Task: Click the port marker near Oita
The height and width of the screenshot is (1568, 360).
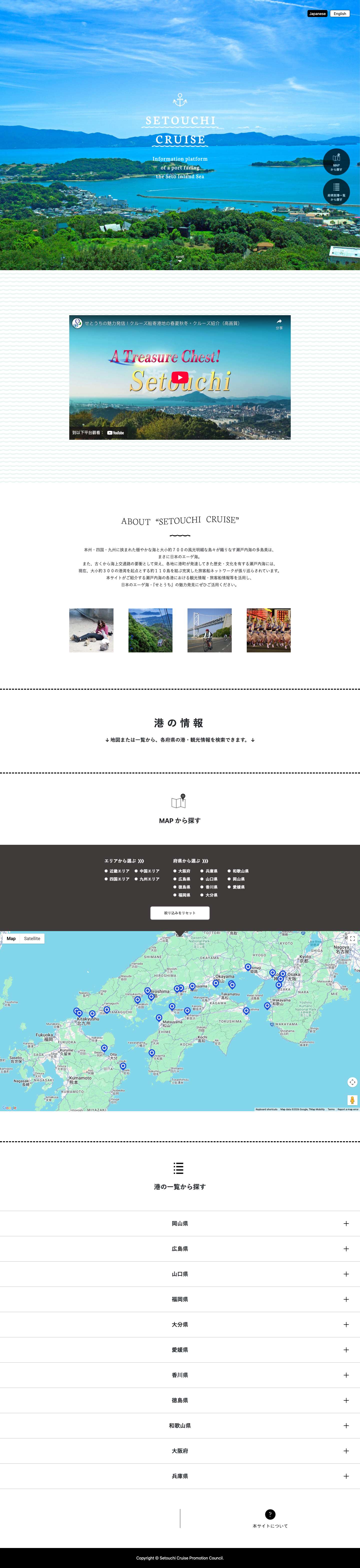Action: point(104,1048)
